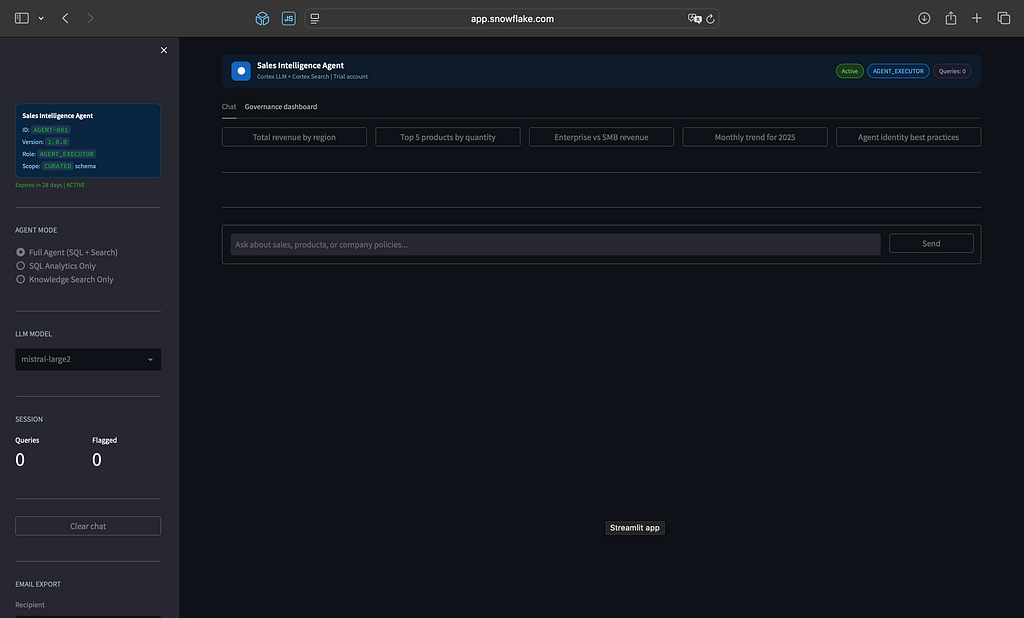This screenshot has height=618, width=1024.
Task: Click the Agent identity best practices suggestion
Action: [x=908, y=137]
